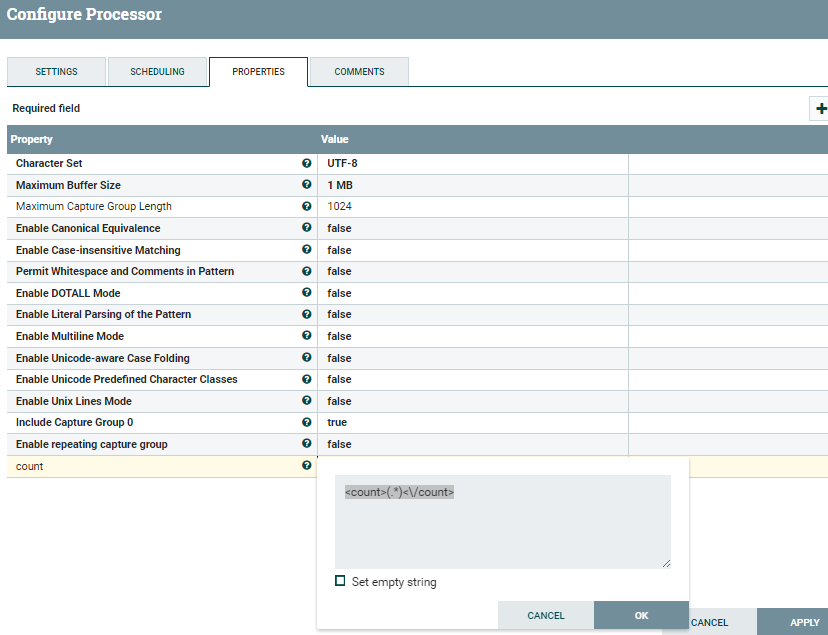Image resolution: width=828 pixels, height=635 pixels.
Task: Click help icon for Enable Canonical Equivalence
Action: (307, 228)
